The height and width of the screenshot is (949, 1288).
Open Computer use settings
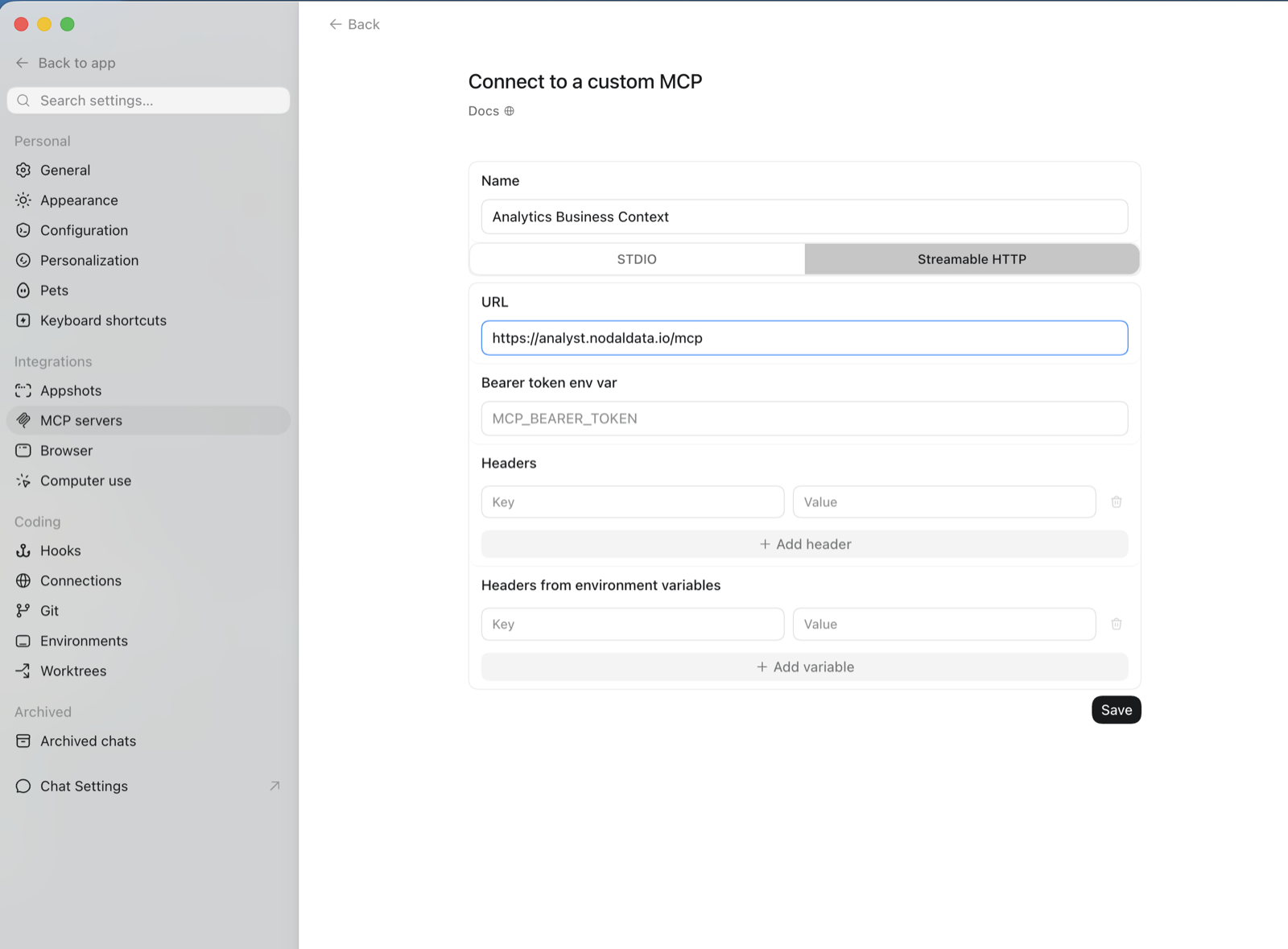pyautogui.click(x=148, y=481)
